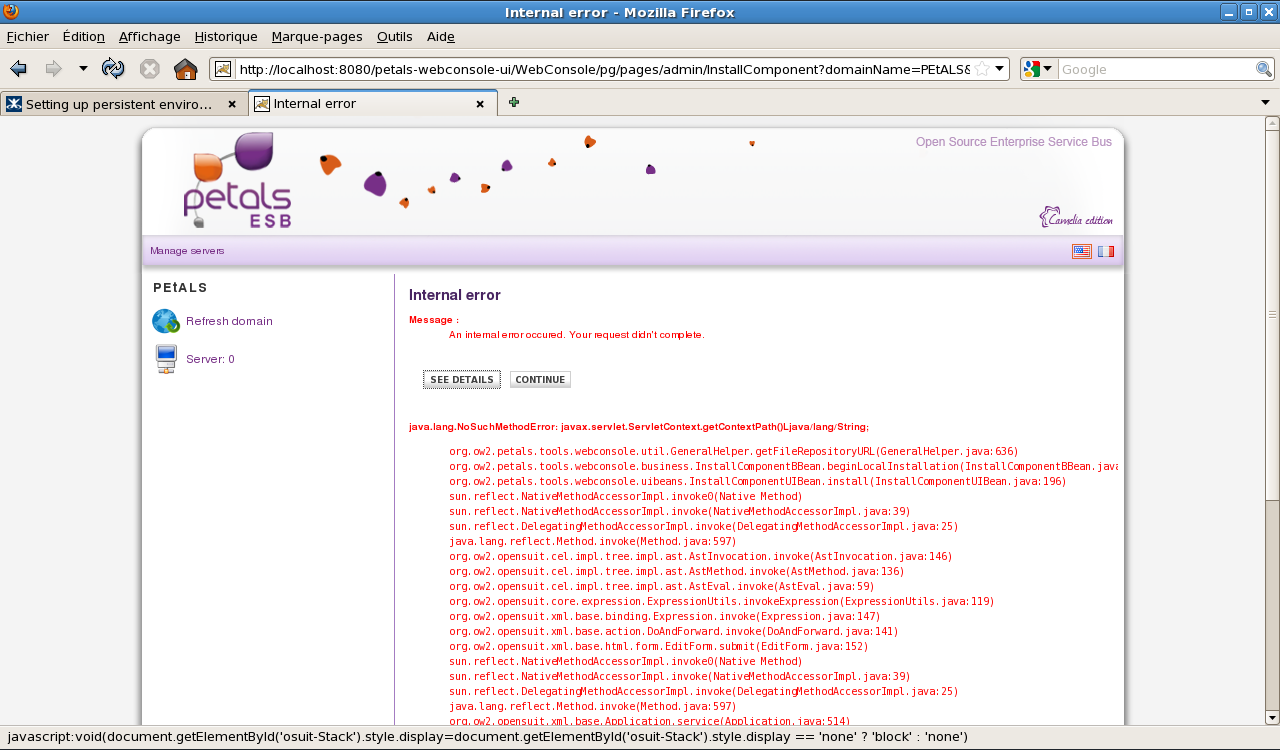Click the browser Back arrow button

18,69
